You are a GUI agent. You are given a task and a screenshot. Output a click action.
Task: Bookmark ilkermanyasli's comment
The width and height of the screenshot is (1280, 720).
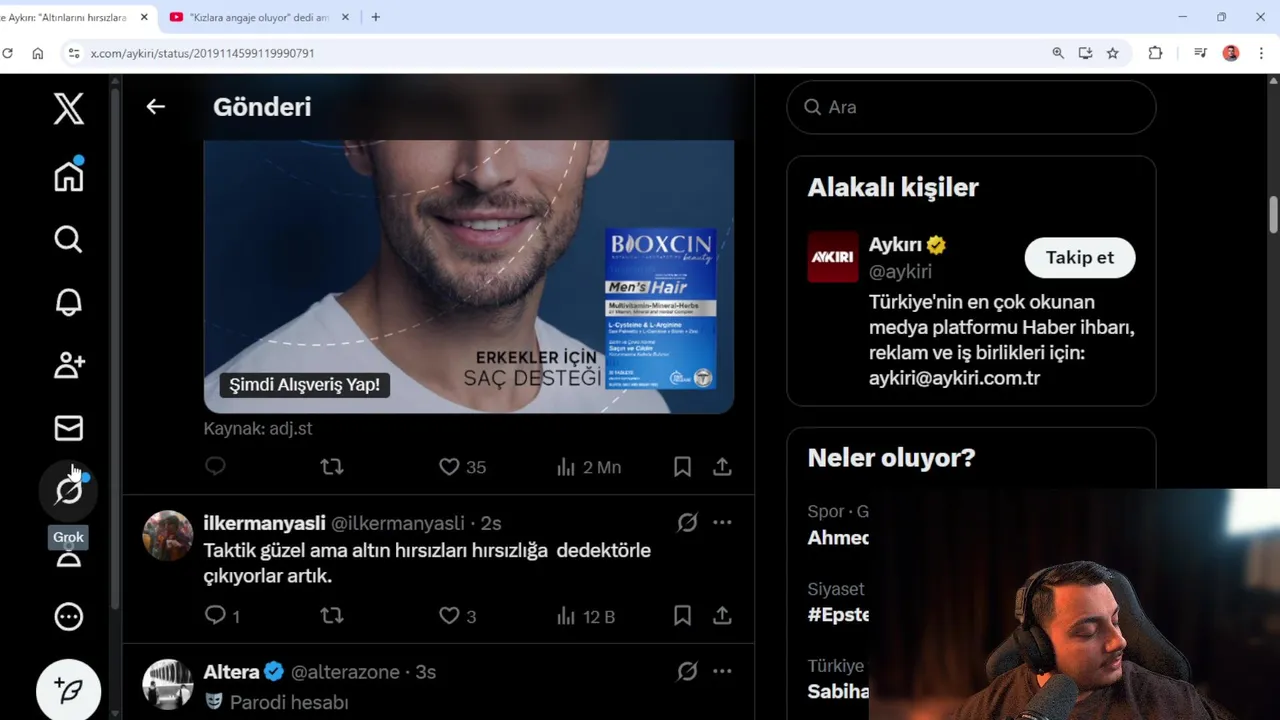click(x=682, y=616)
